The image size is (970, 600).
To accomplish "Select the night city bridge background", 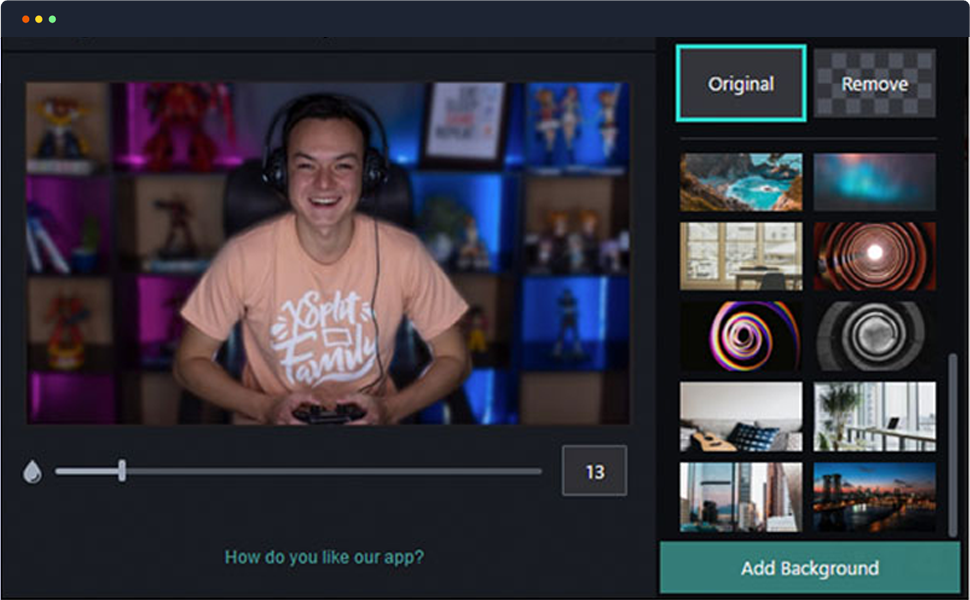I will point(874,496).
